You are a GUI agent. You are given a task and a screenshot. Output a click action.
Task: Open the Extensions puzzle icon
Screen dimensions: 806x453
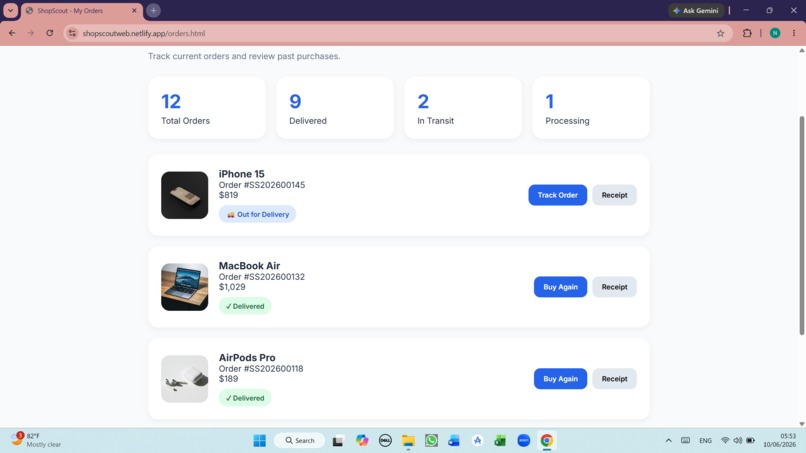(x=747, y=33)
